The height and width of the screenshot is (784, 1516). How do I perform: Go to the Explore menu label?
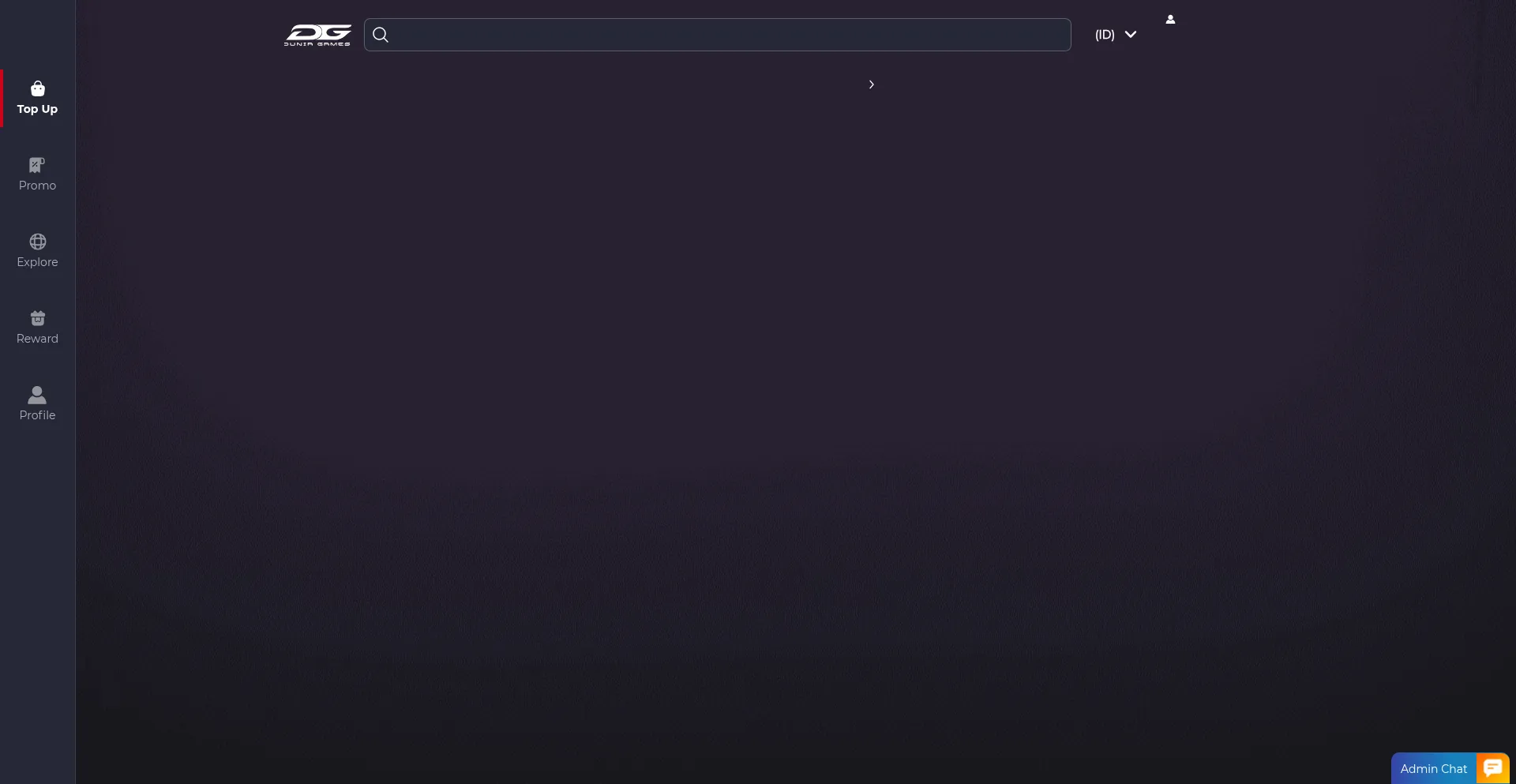(x=37, y=262)
